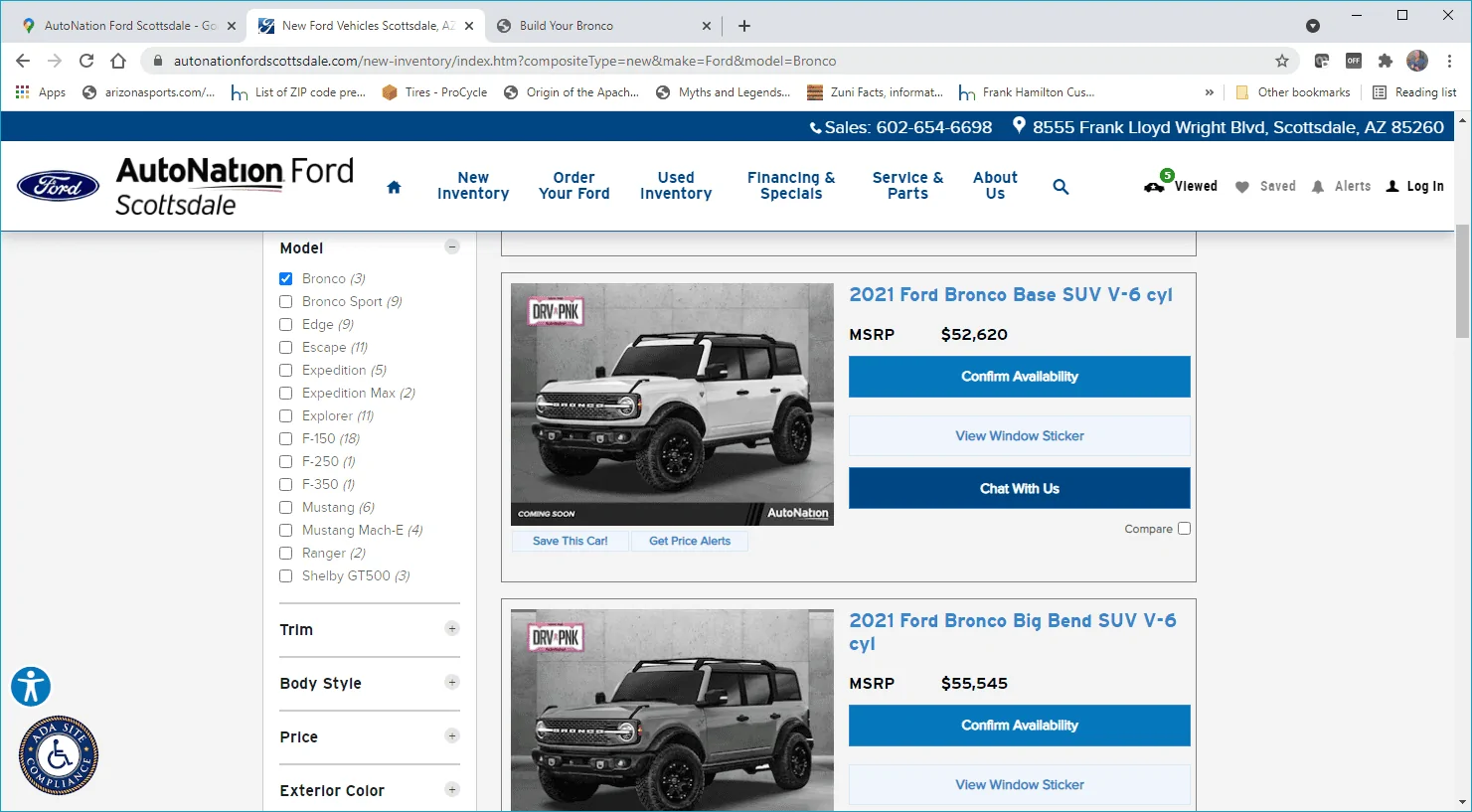
Task: Click the ADA Site Compliance badge
Action: [x=59, y=755]
